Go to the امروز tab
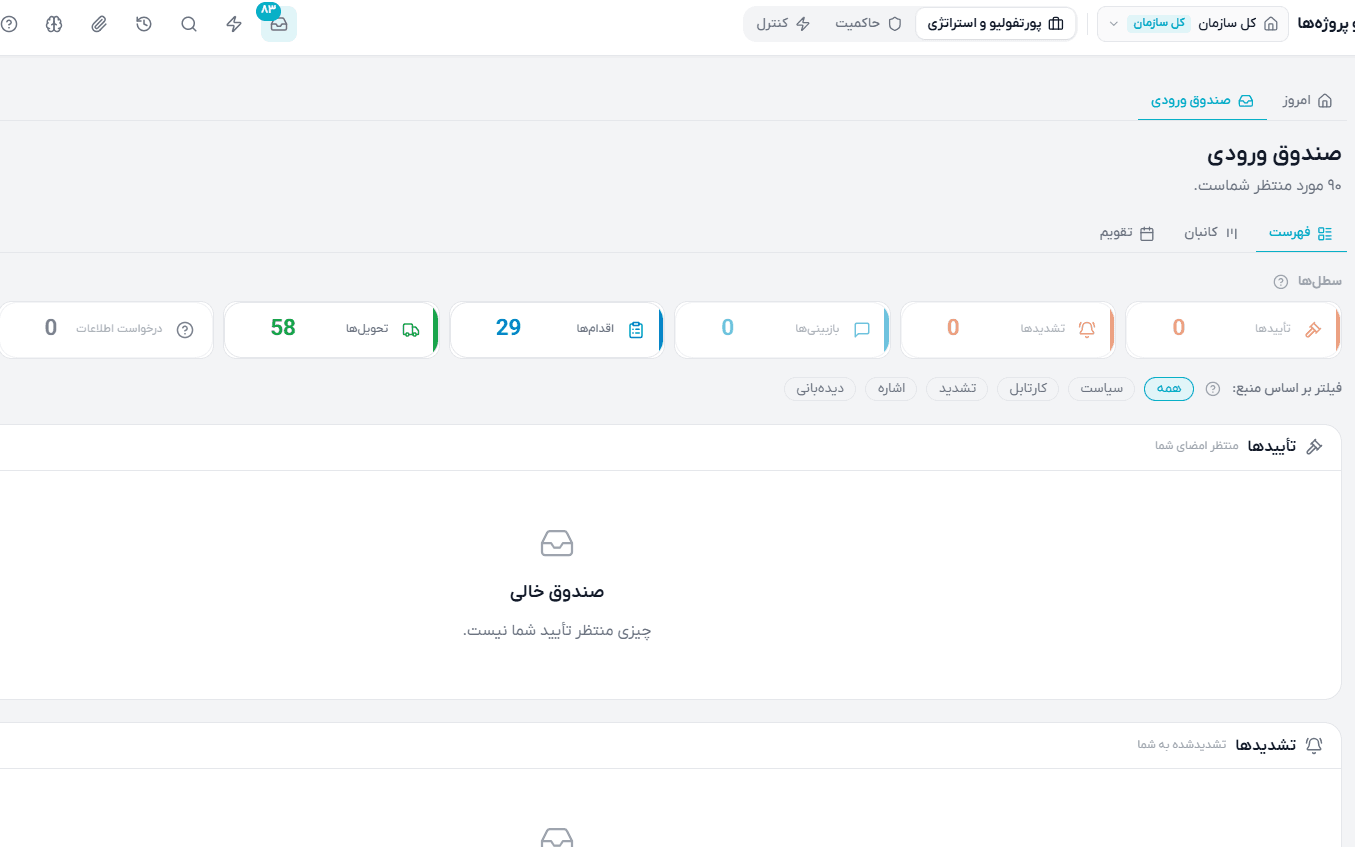The image size is (1355, 847). (x=1308, y=101)
